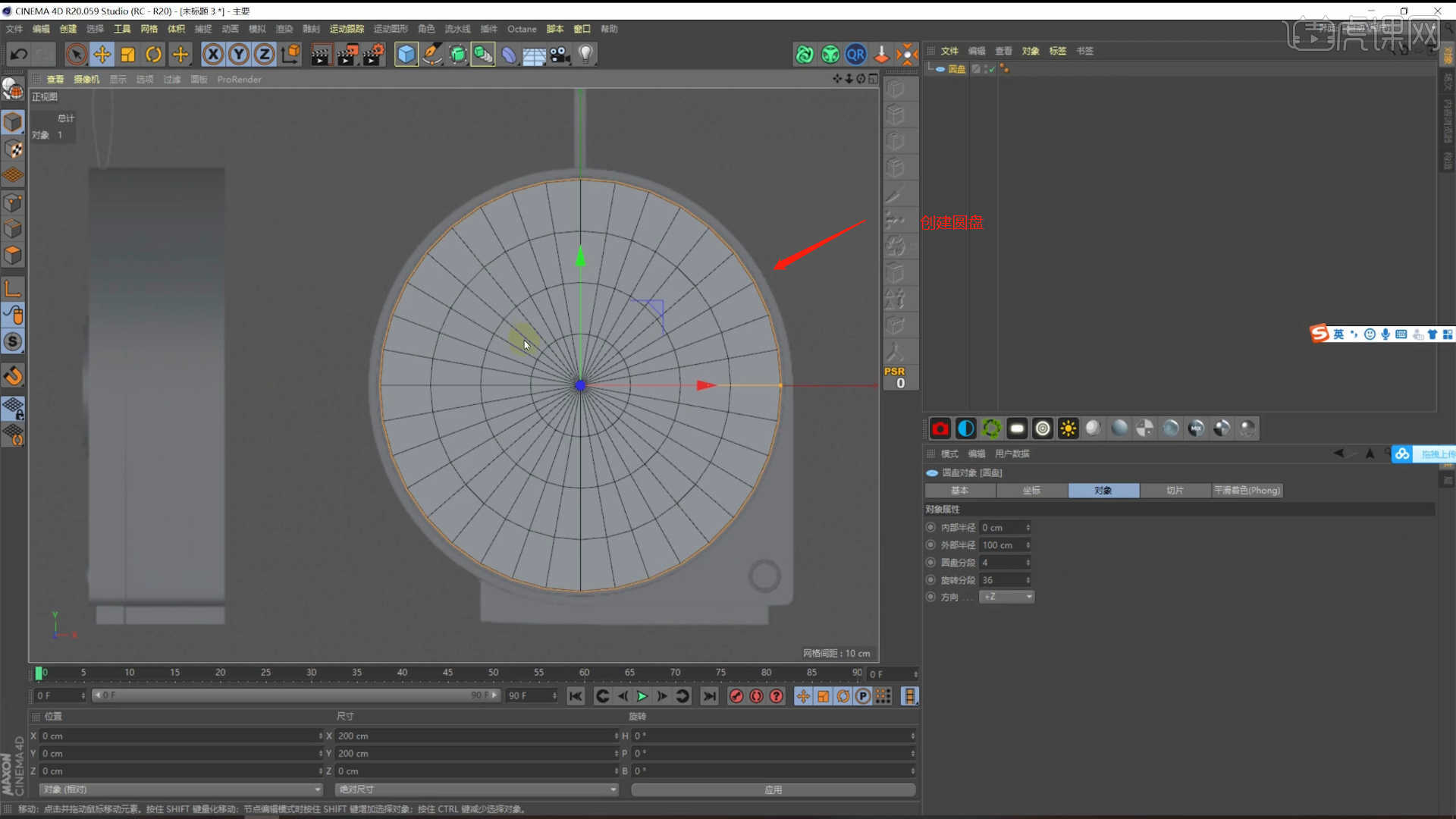Go to start of animation
The width and height of the screenshot is (1456, 819).
tap(576, 696)
